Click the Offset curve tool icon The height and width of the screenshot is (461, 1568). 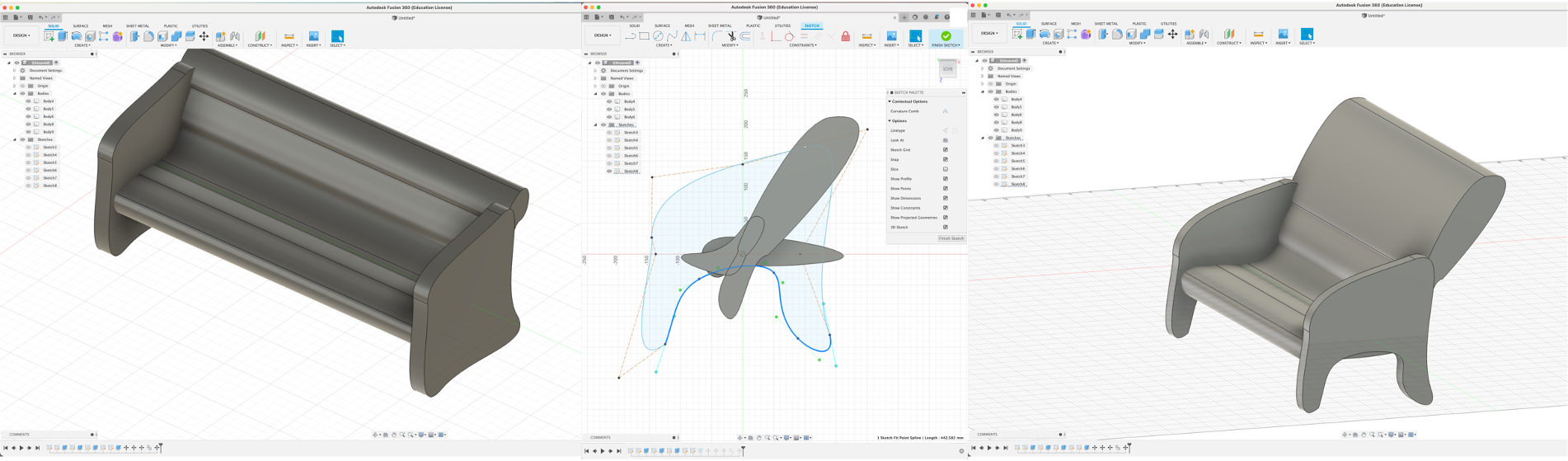pos(745,36)
